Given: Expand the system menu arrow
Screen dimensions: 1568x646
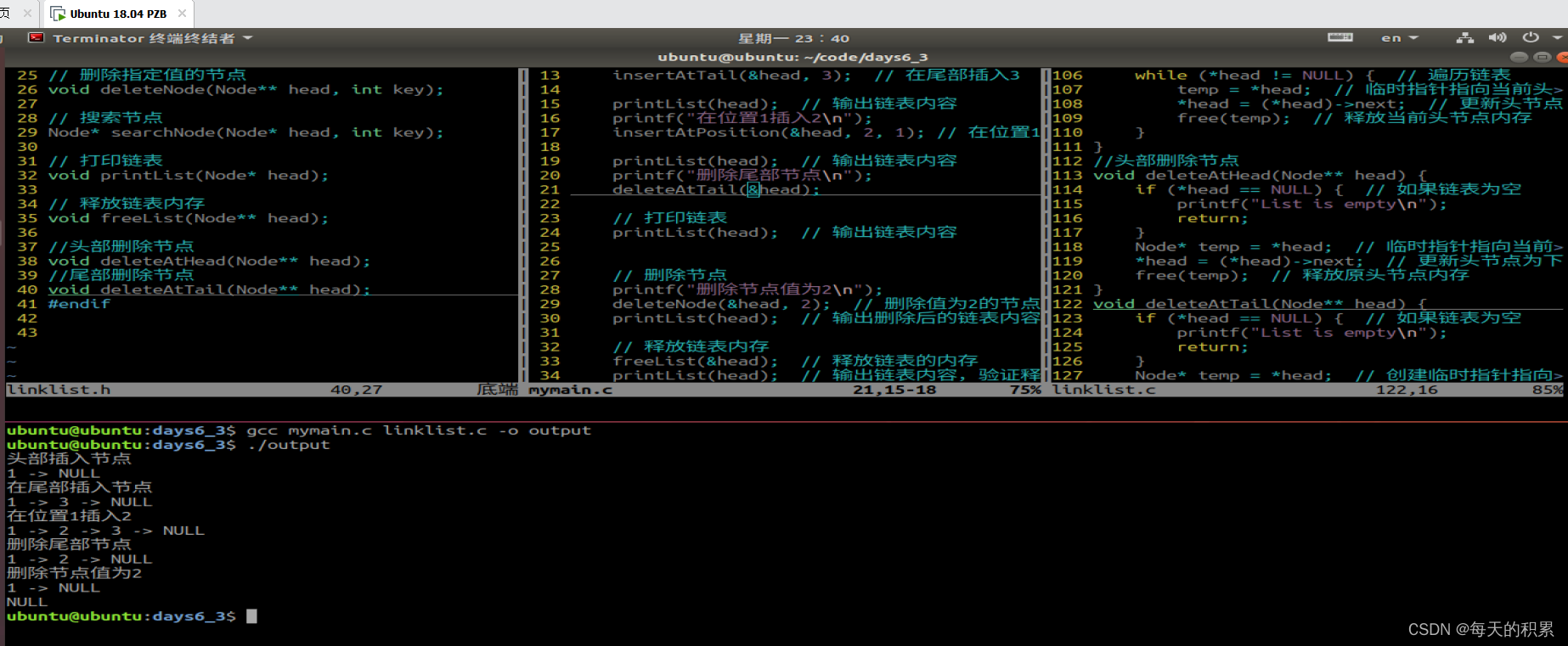Looking at the screenshot, I should tap(1557, 38).
